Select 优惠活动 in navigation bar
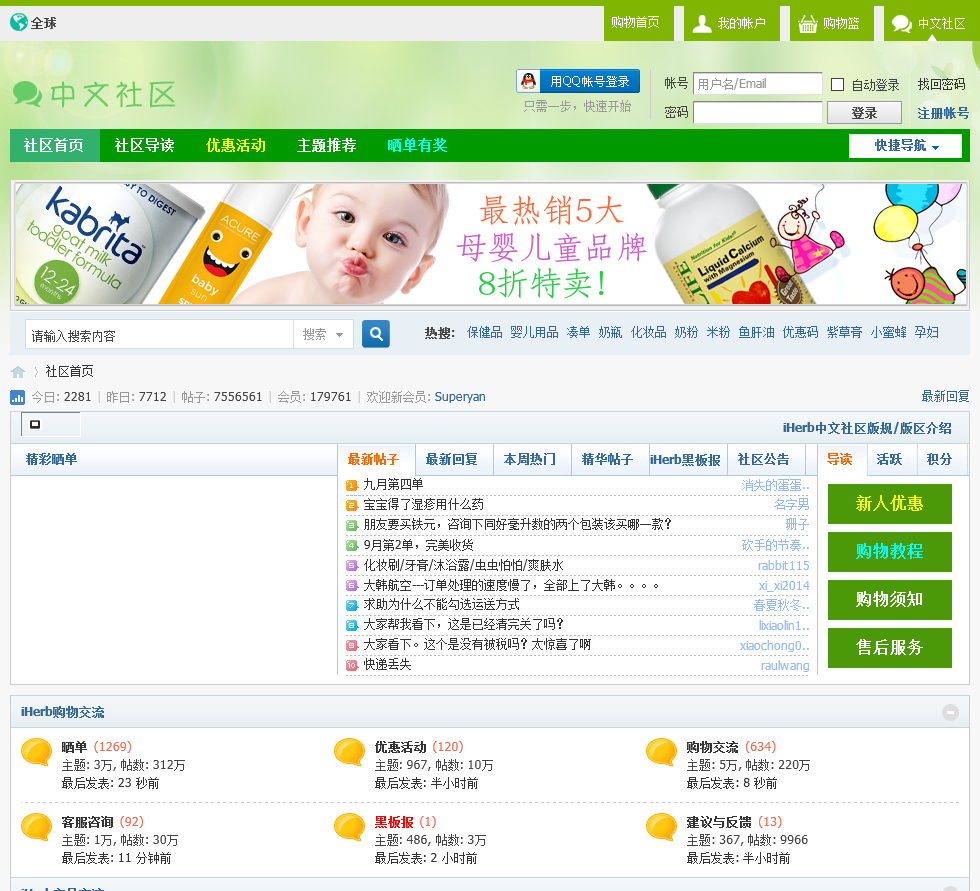Image resolution: width=980 pixels, height=891 pixels. click(236, 146)
